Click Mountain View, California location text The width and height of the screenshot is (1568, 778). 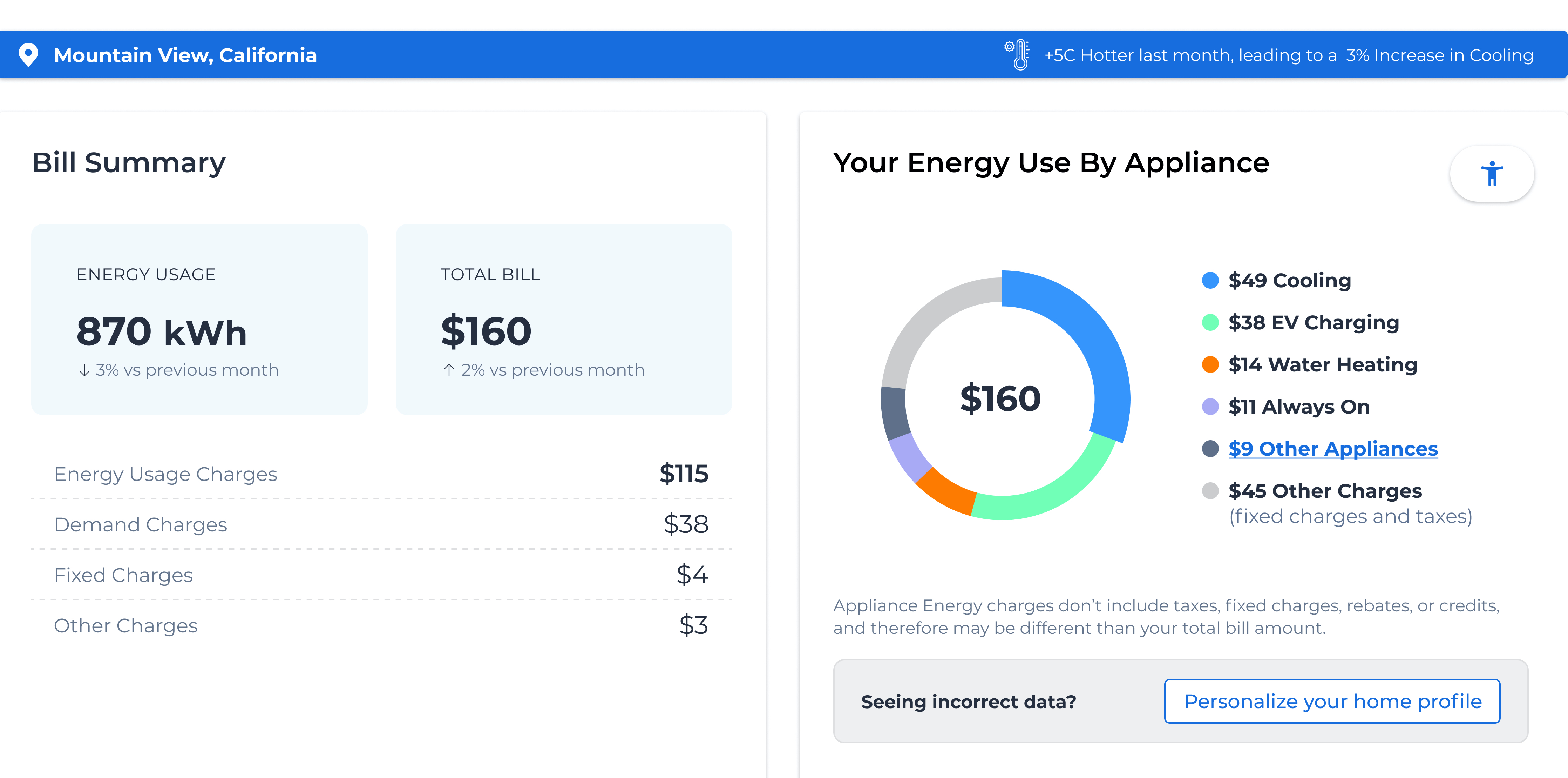click(x=186, y=55)
